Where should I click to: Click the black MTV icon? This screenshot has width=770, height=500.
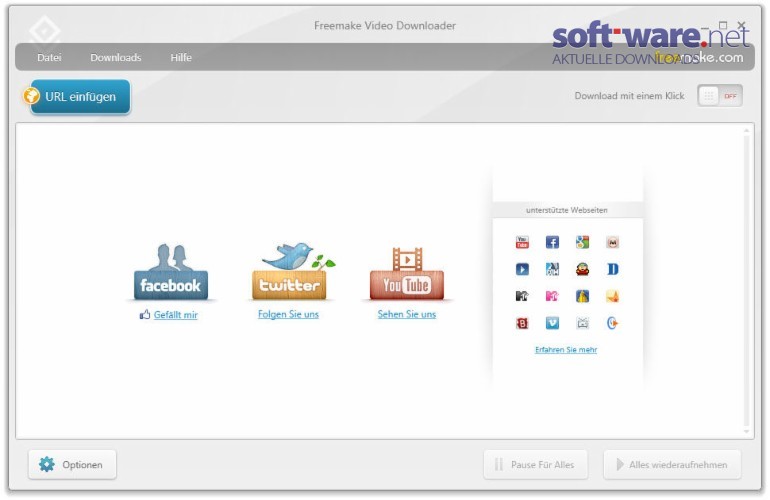point(522,296)
